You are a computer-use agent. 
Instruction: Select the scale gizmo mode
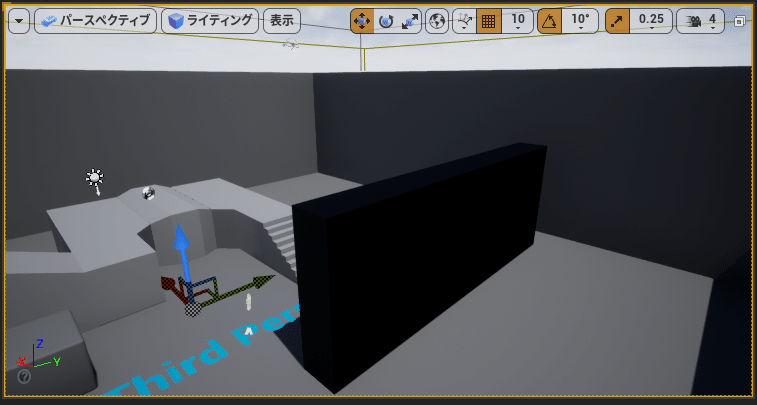(x=409, y=21)
